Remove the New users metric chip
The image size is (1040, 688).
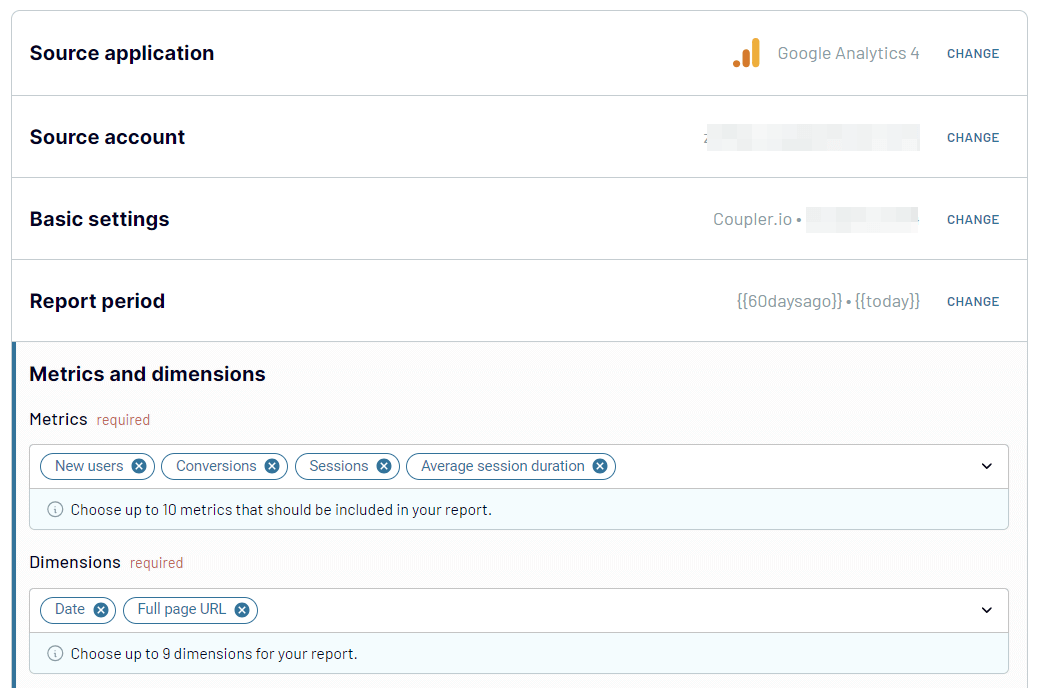click(139, 466)
